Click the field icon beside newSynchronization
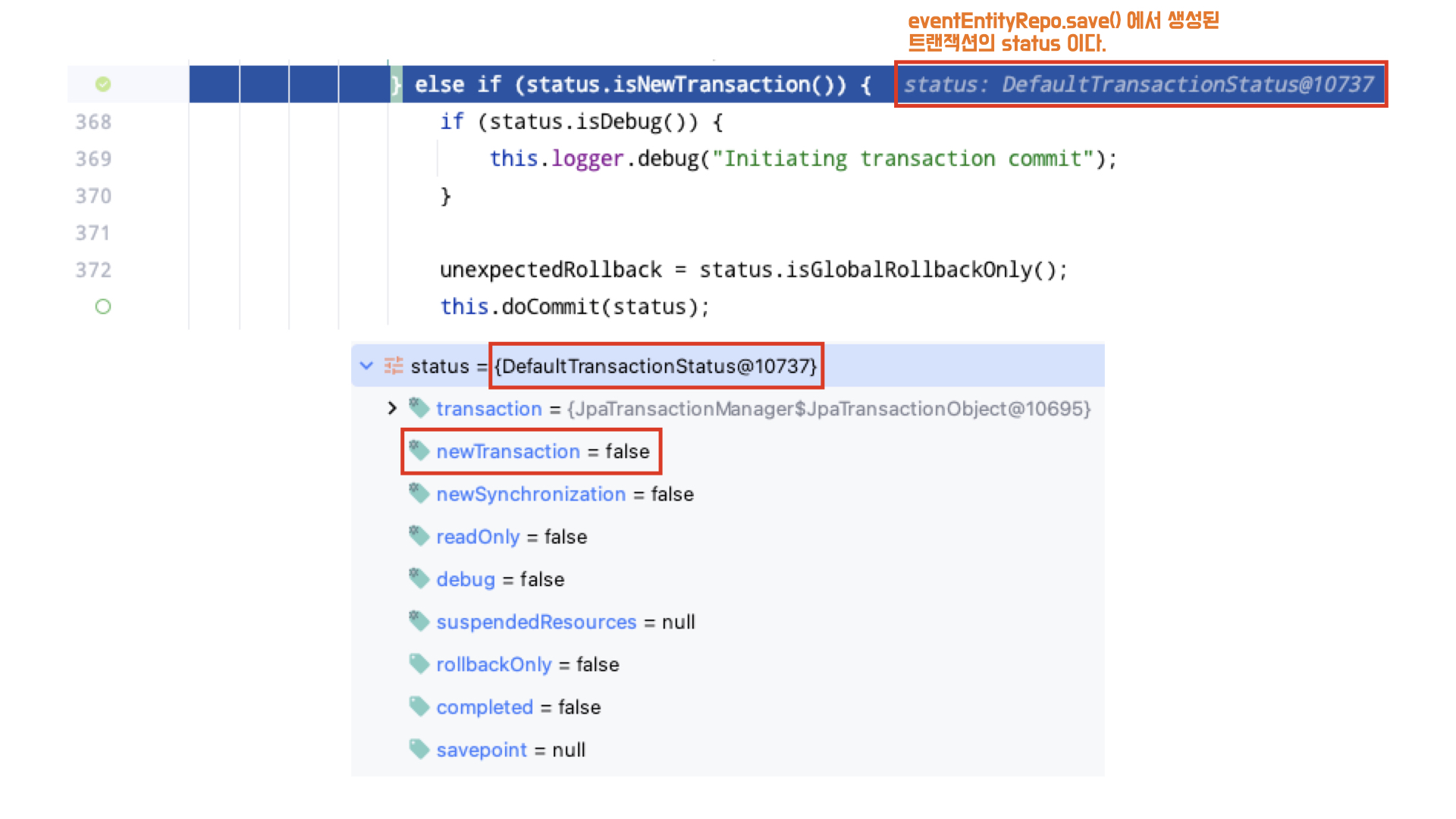This screenshot has width=1456, height=819. [x=419, y=493]
